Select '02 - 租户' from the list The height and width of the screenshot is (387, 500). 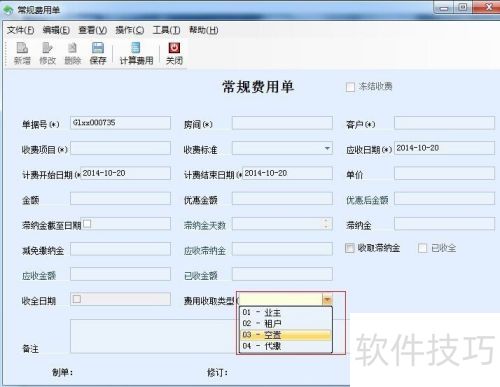click(286, 323)
